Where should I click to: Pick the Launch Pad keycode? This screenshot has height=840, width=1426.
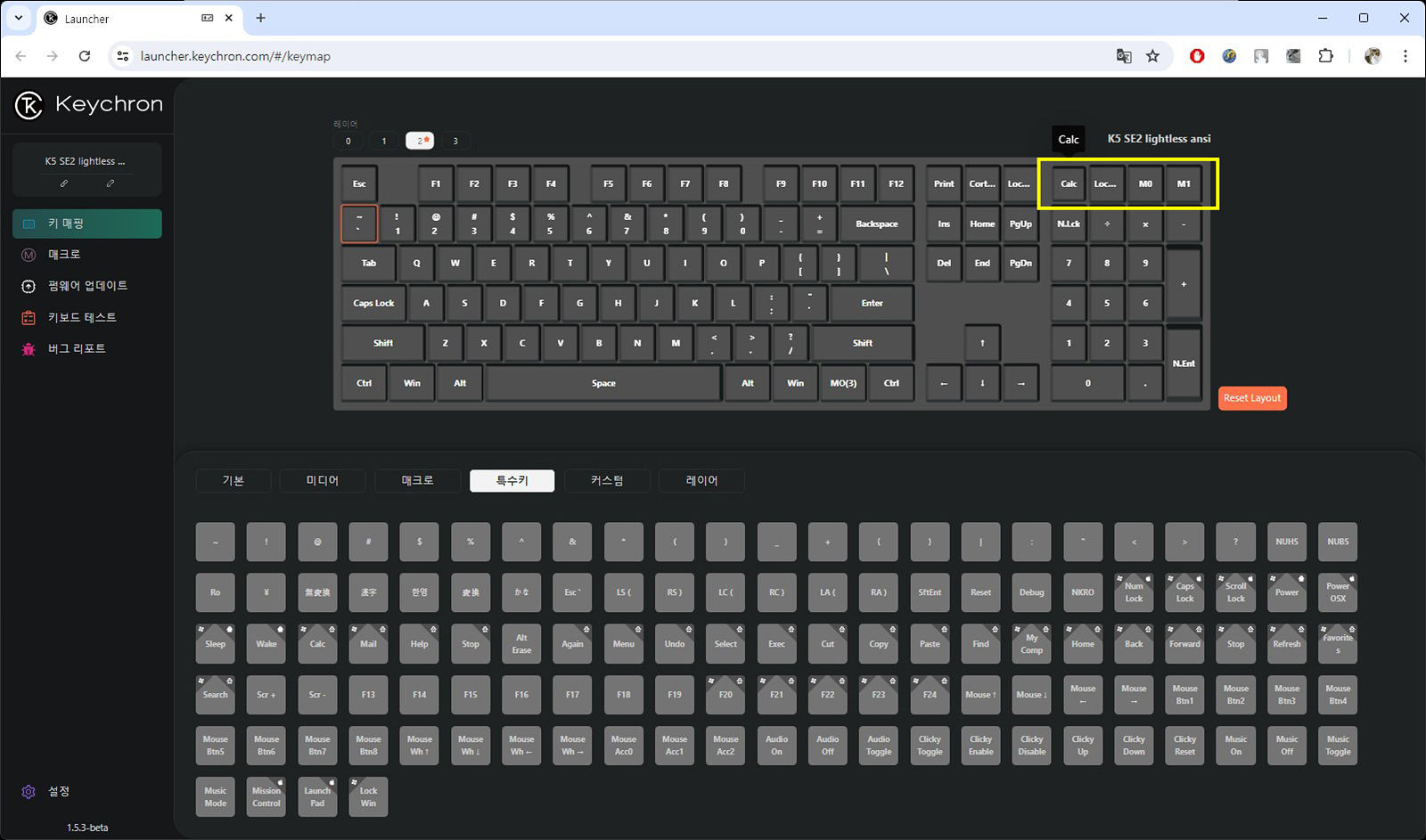[x=317, y=796]
